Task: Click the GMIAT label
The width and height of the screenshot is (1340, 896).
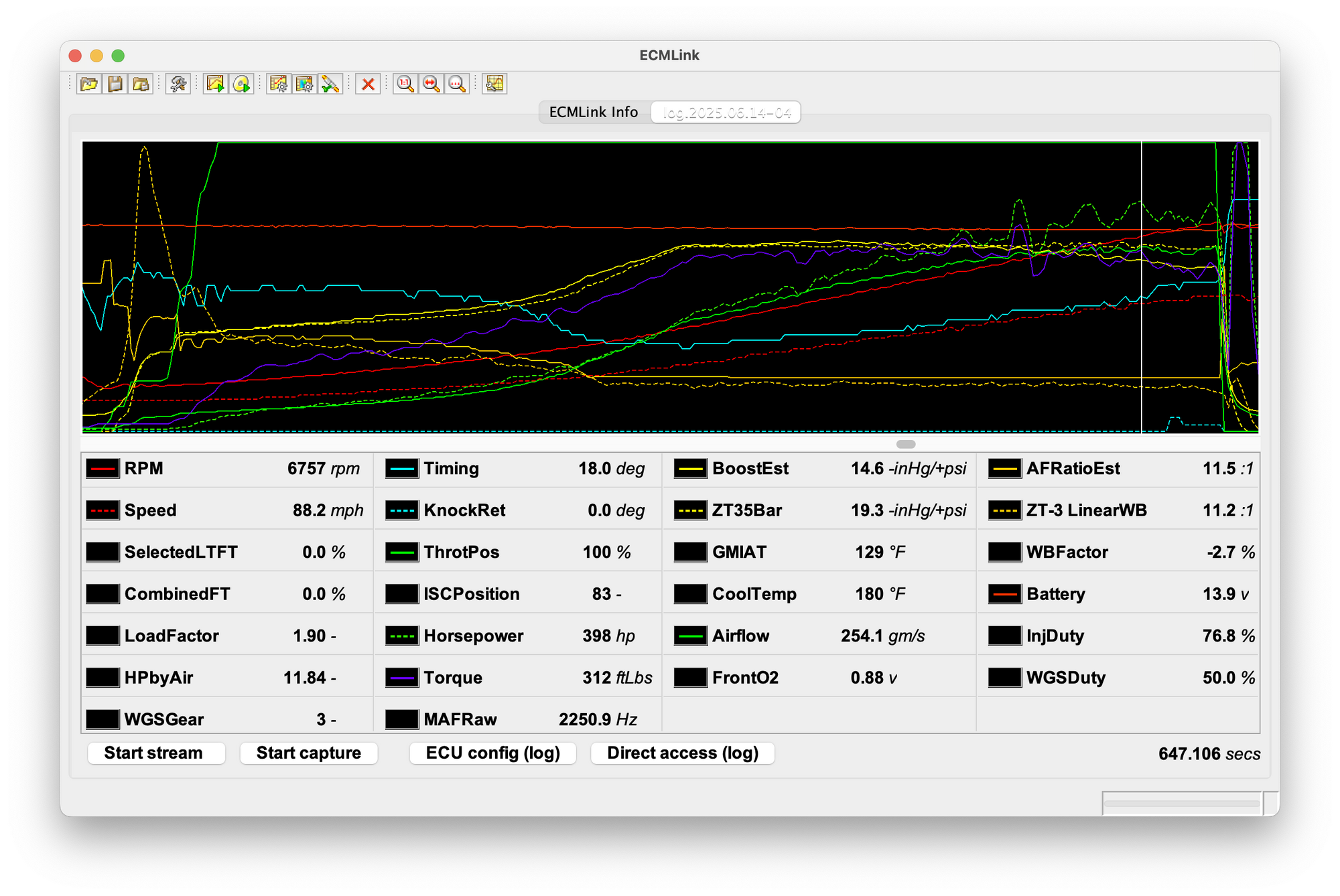Action: pyautogui.click(x=739, y=552)
